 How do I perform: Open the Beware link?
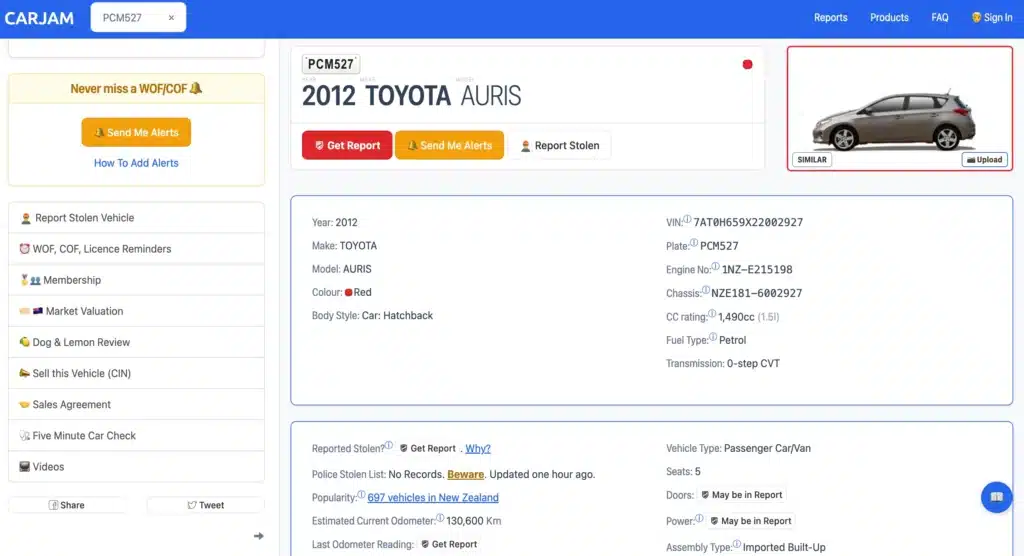pyautogui.click(x=465, y=474)
